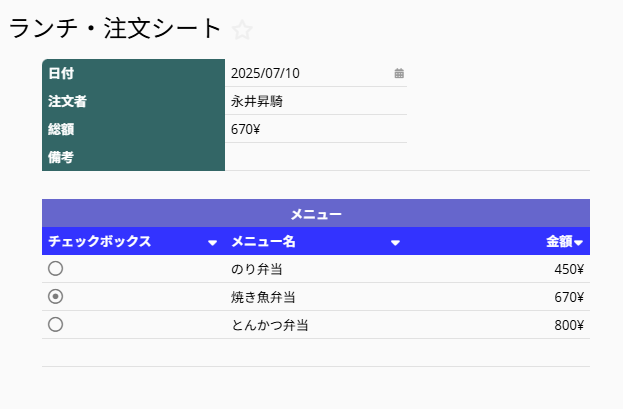Screen dimensions: 623x409
Task: Click the 備考 label
Action: 61,157
